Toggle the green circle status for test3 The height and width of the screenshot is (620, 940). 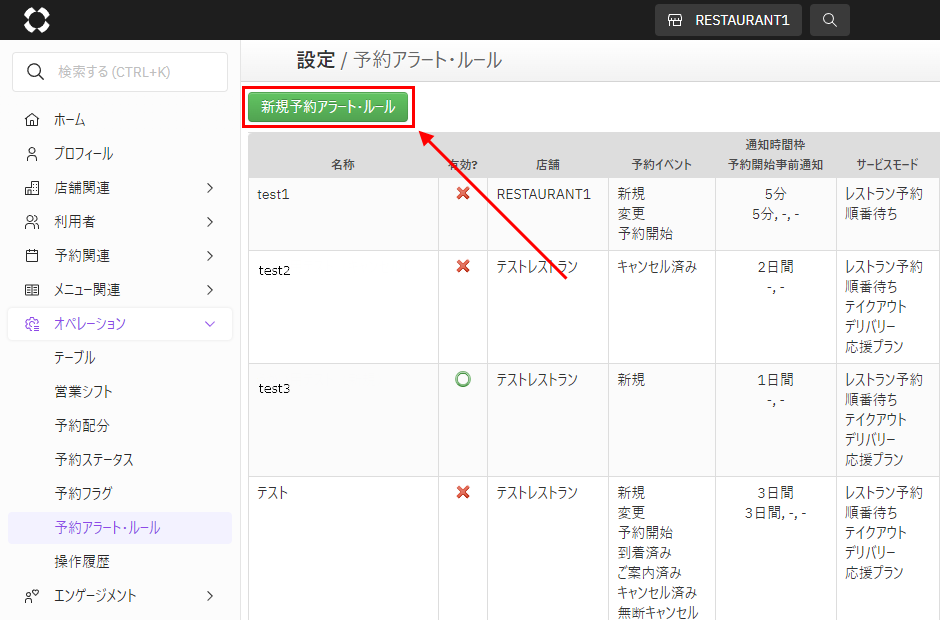463,379
